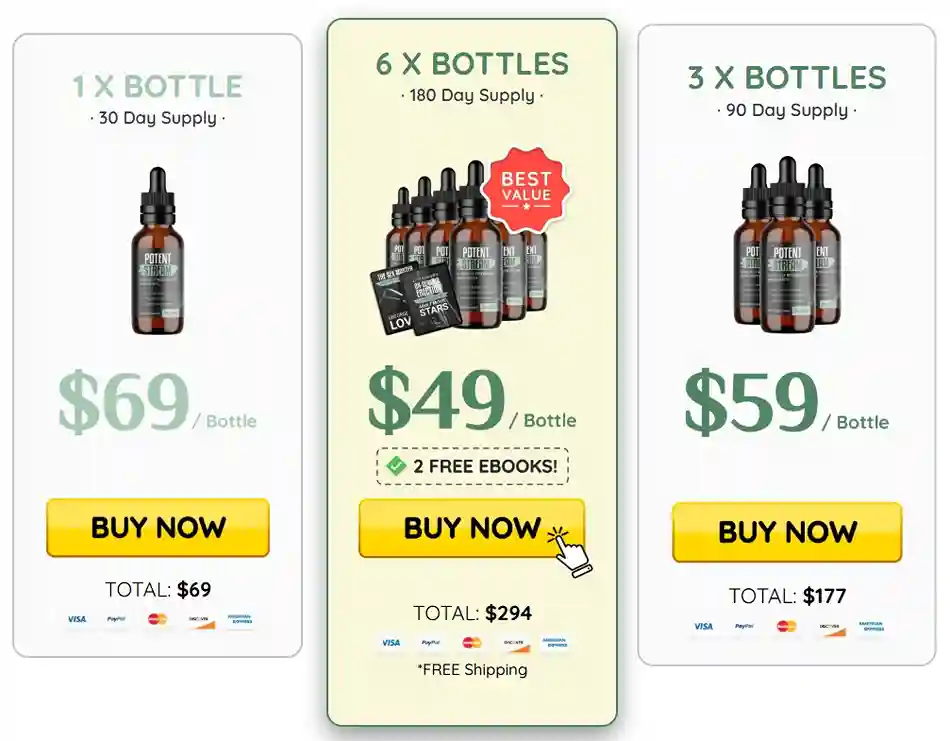The height and width of the screenshot is (741, 950).
Task: Click BUY NOW for the 1 bottle package
Action: tap(158, 527)
